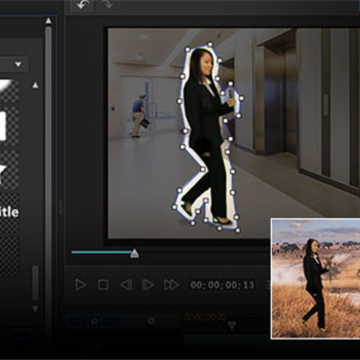The height and width of the screenshot is (360, 360).
Task: Select the star shape mask thumbnail
Action: pyautogui.click(x=8, y=170)
